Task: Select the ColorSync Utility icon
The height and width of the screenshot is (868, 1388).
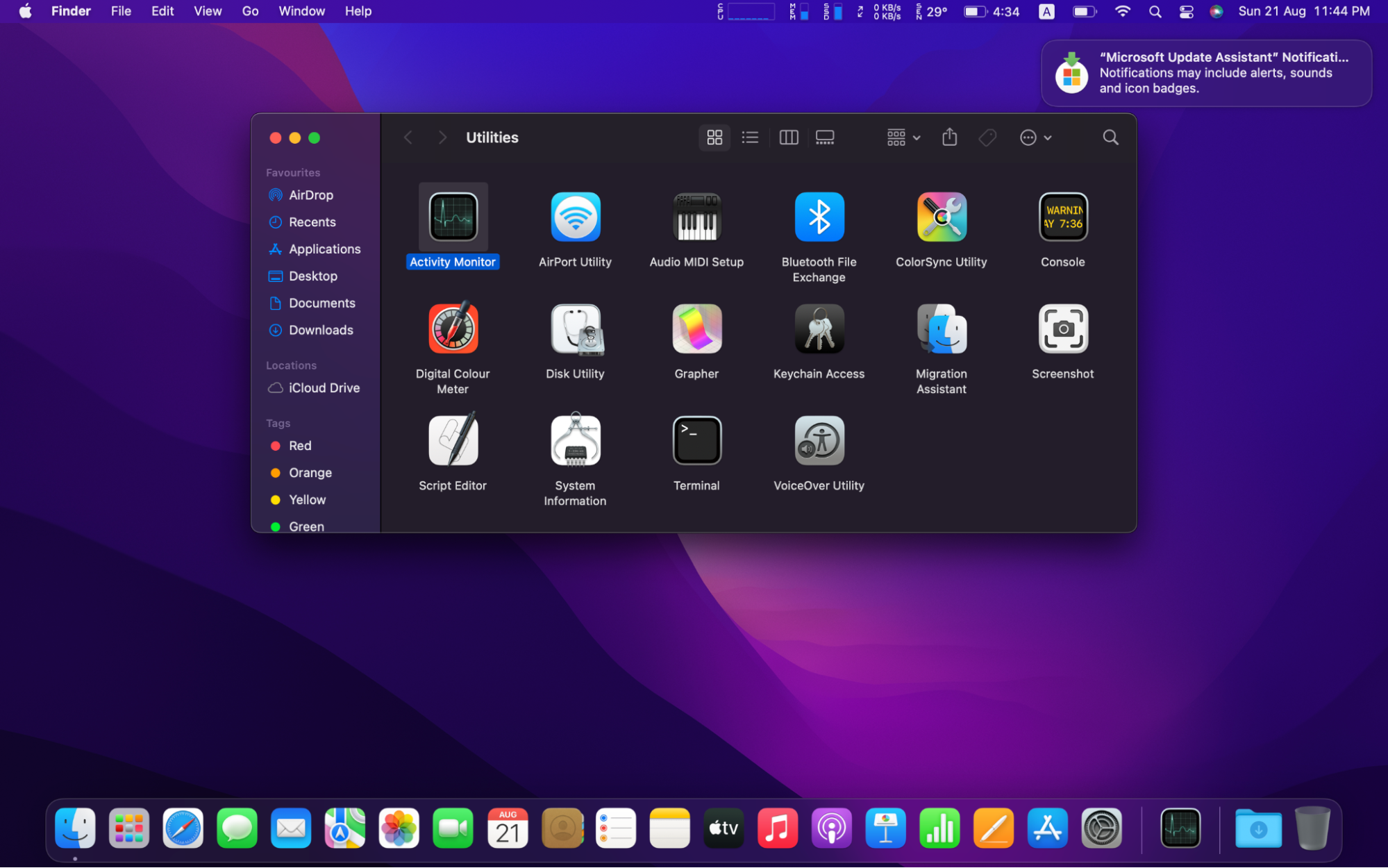Action: click(x=942, y=217)
